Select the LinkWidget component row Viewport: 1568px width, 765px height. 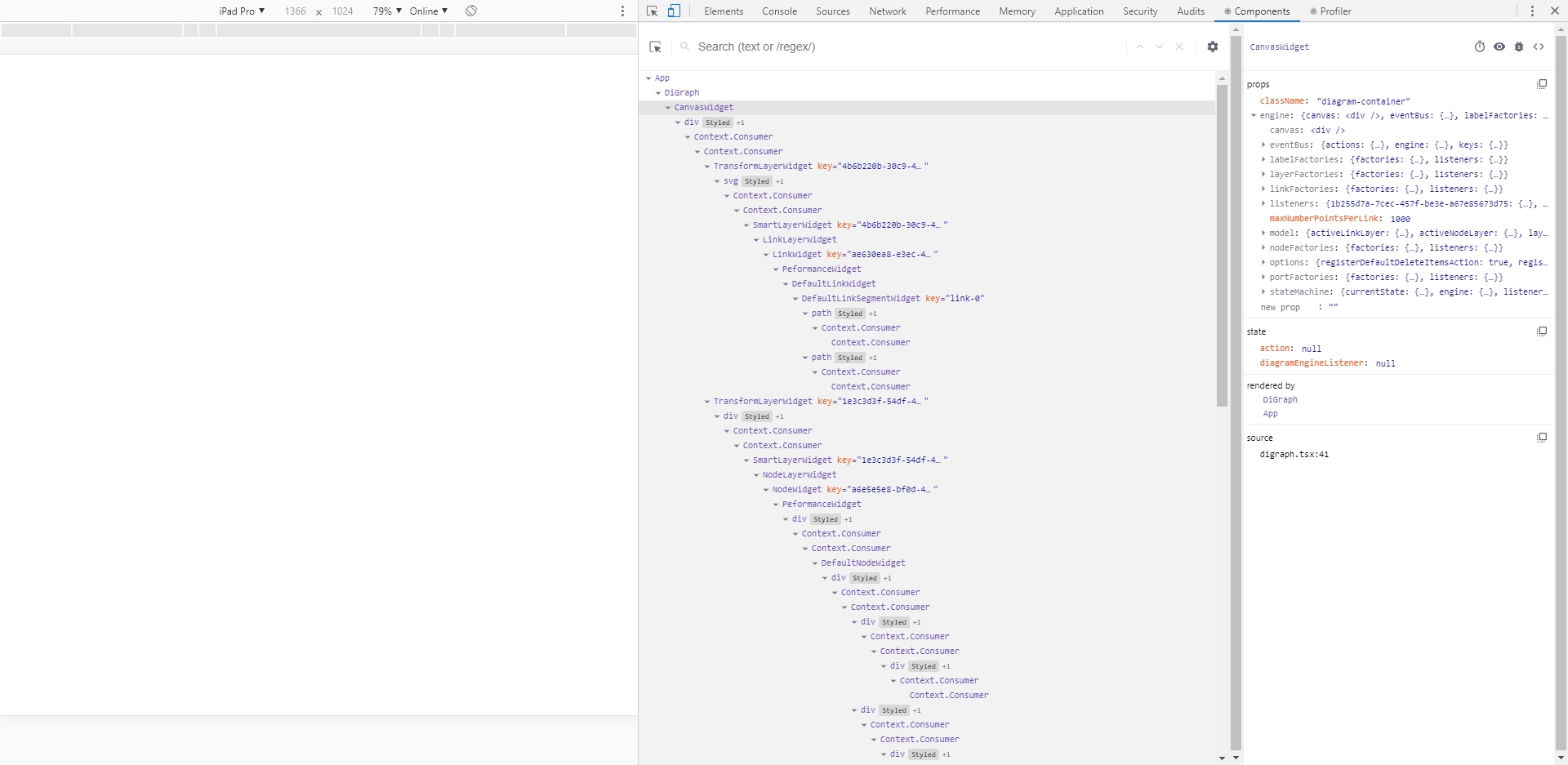(855, 255)
